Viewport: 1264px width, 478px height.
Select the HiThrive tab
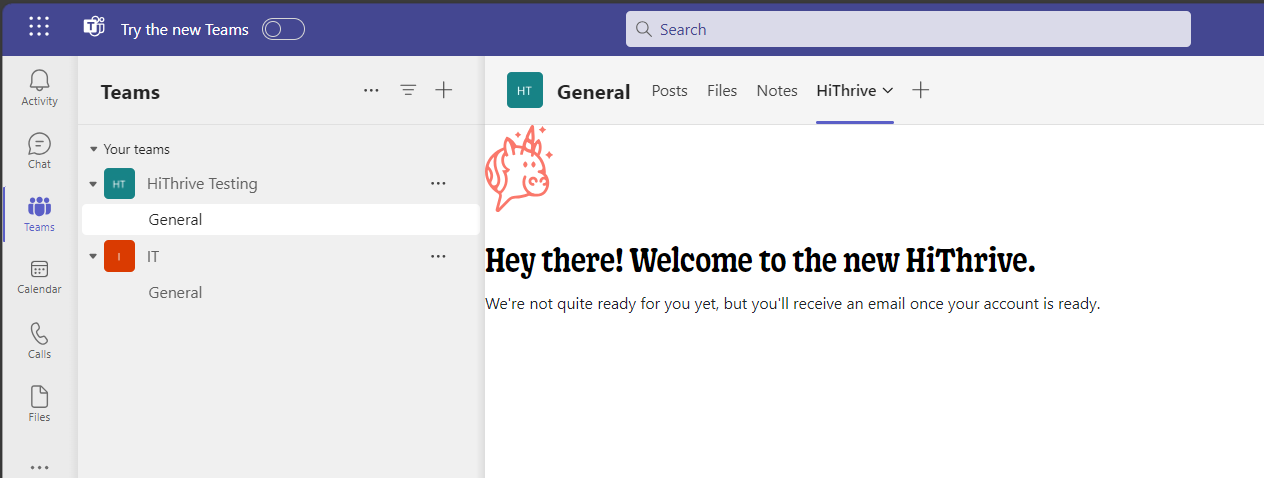pos(846,90)
